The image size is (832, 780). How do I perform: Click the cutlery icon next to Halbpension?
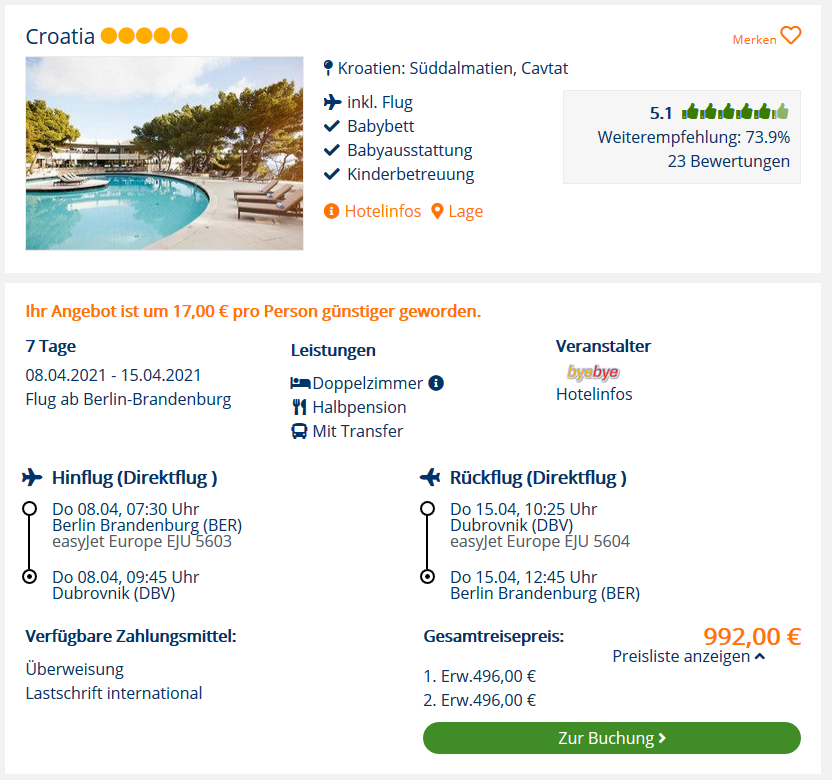(299, 407)
